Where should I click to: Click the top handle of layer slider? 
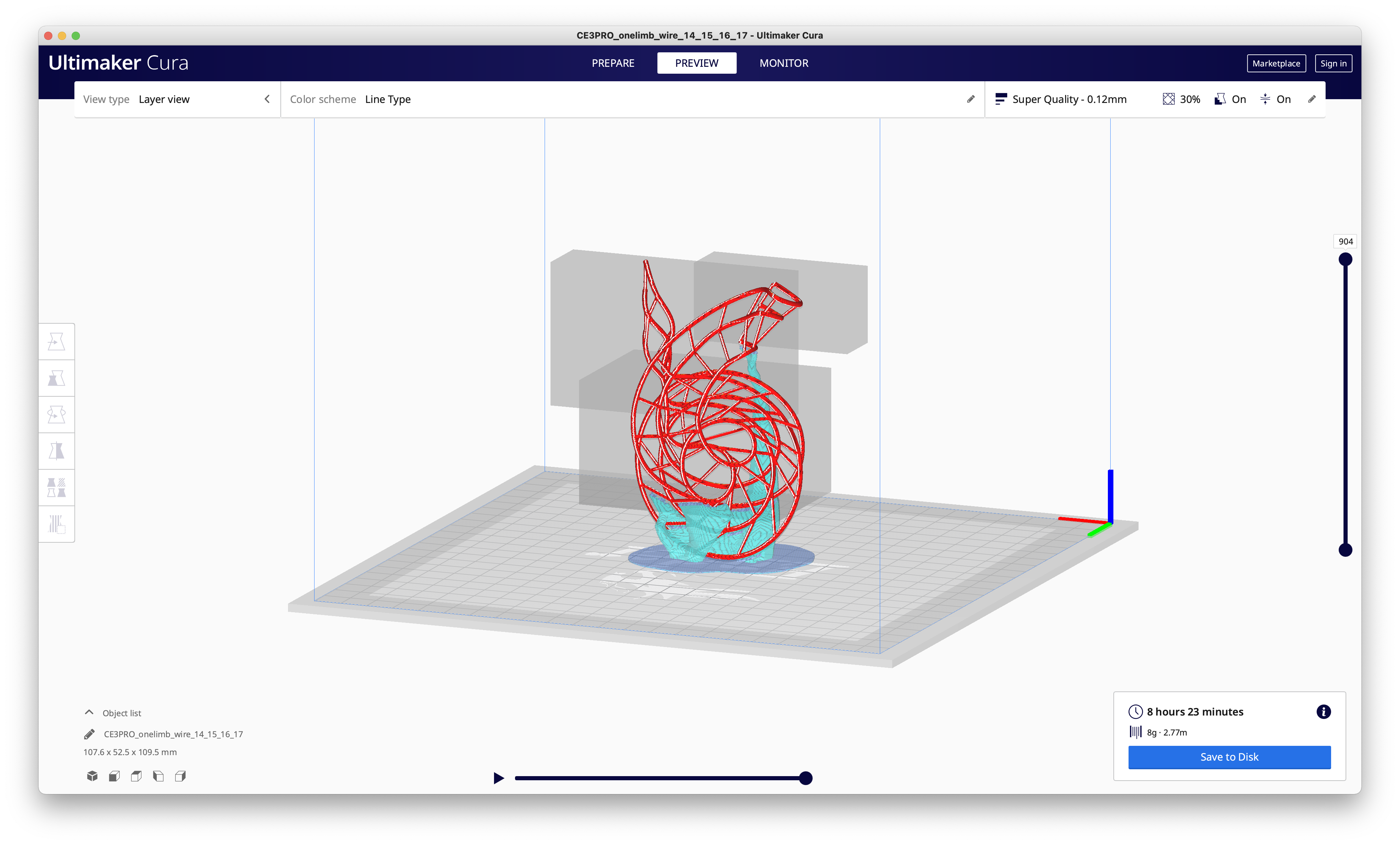(x=1345, y=260)
